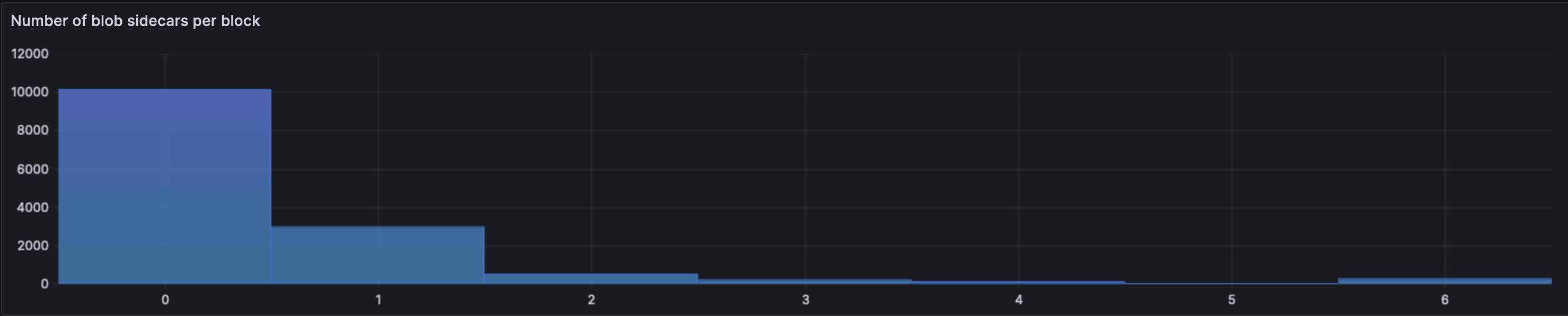Click the x-axis label 5
1568x316 pixels.
[1231, 300]
